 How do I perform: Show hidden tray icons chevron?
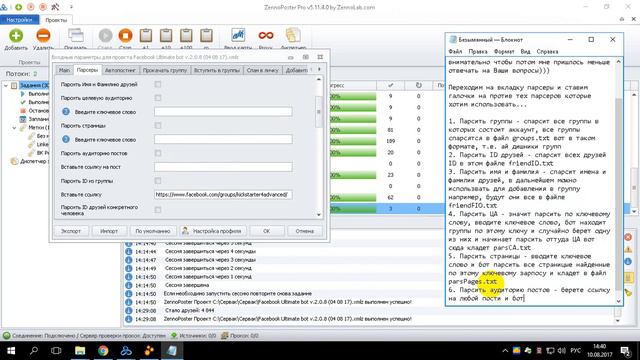click(x=505, y=351)
